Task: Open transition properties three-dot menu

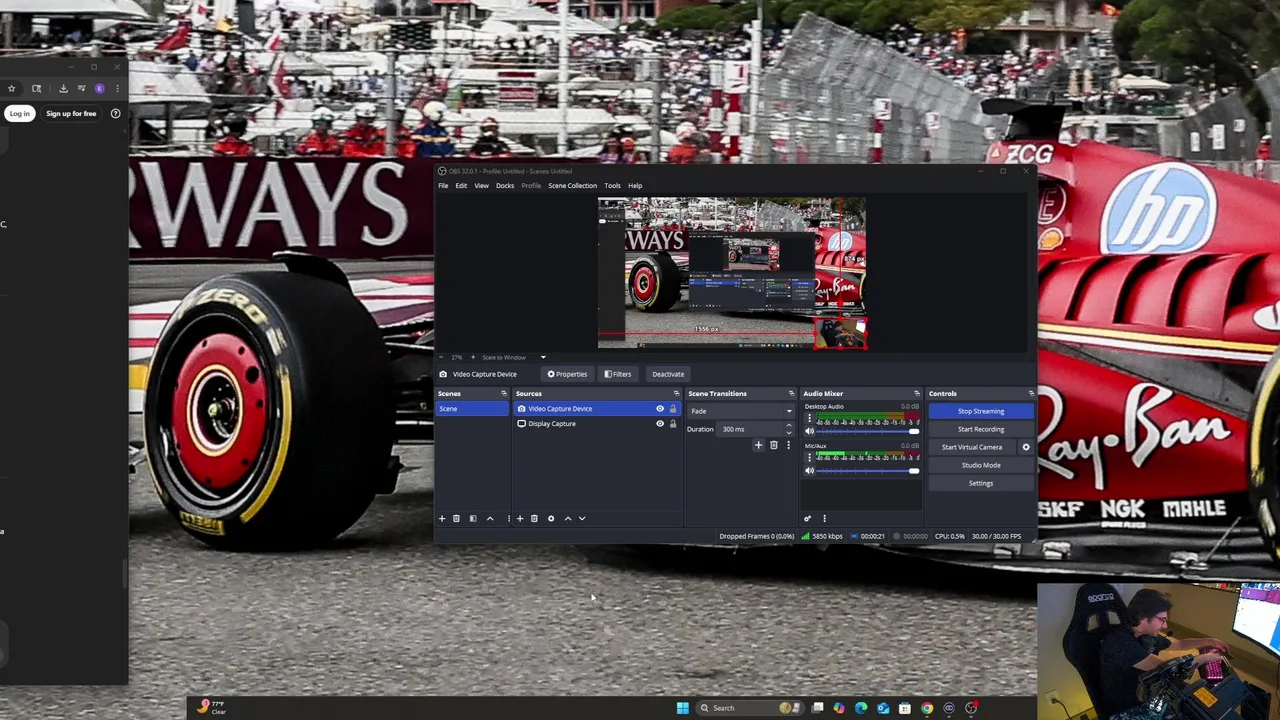Action: tap(788, 445)
